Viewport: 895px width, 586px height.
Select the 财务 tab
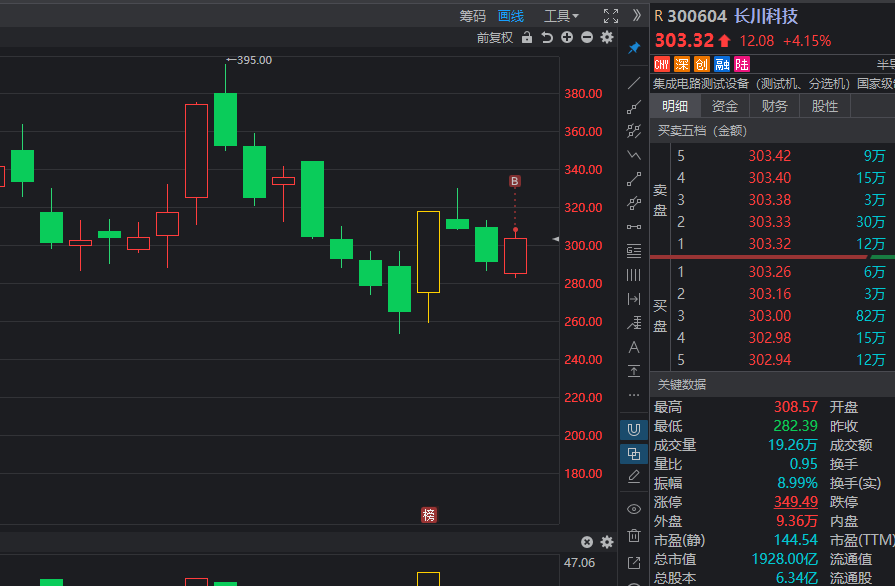tap(775, 106)
